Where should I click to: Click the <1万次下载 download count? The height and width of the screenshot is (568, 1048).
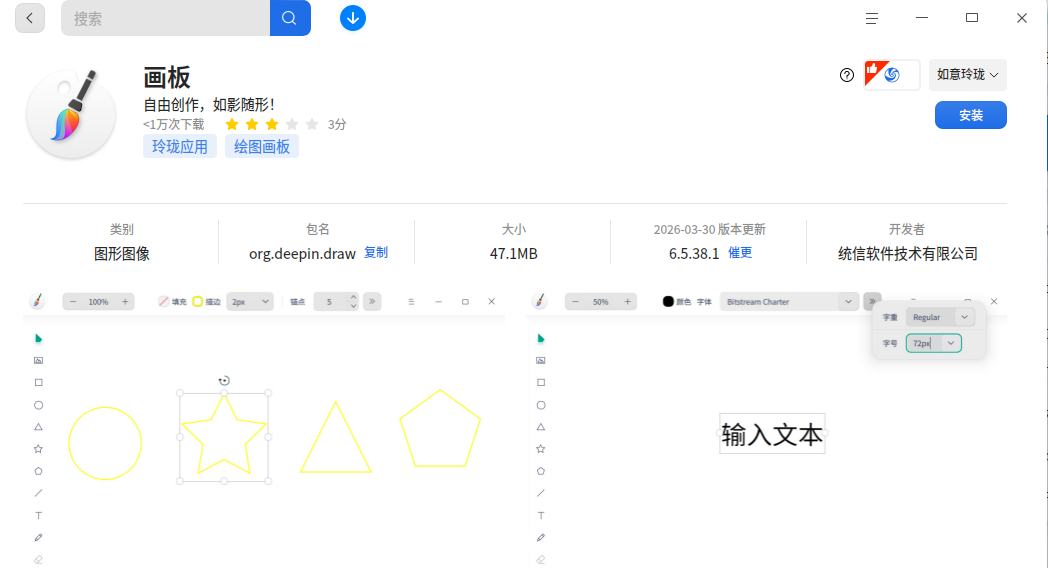pos(174,124)
